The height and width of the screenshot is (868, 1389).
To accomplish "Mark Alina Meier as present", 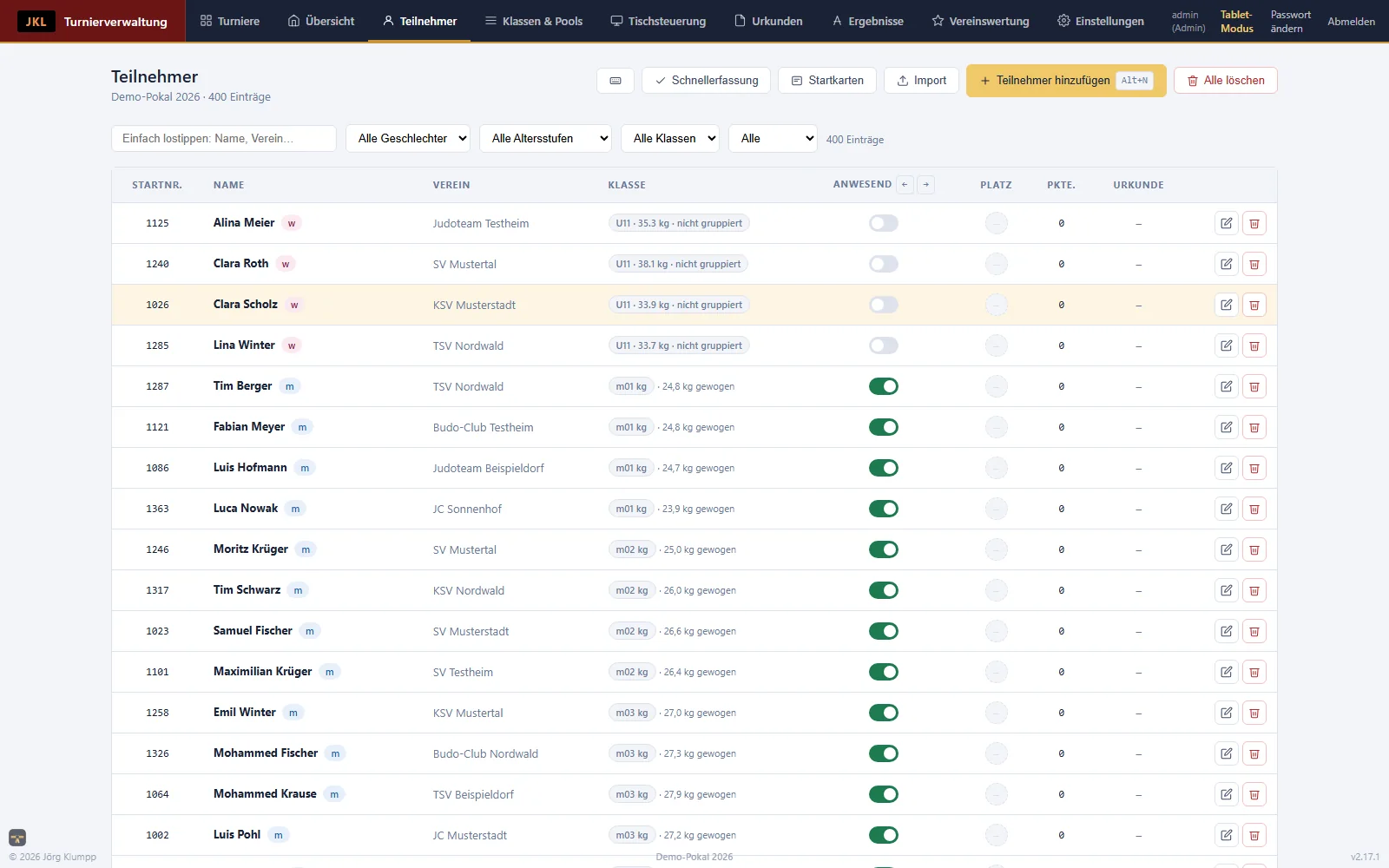I will (x=884, y=223).
